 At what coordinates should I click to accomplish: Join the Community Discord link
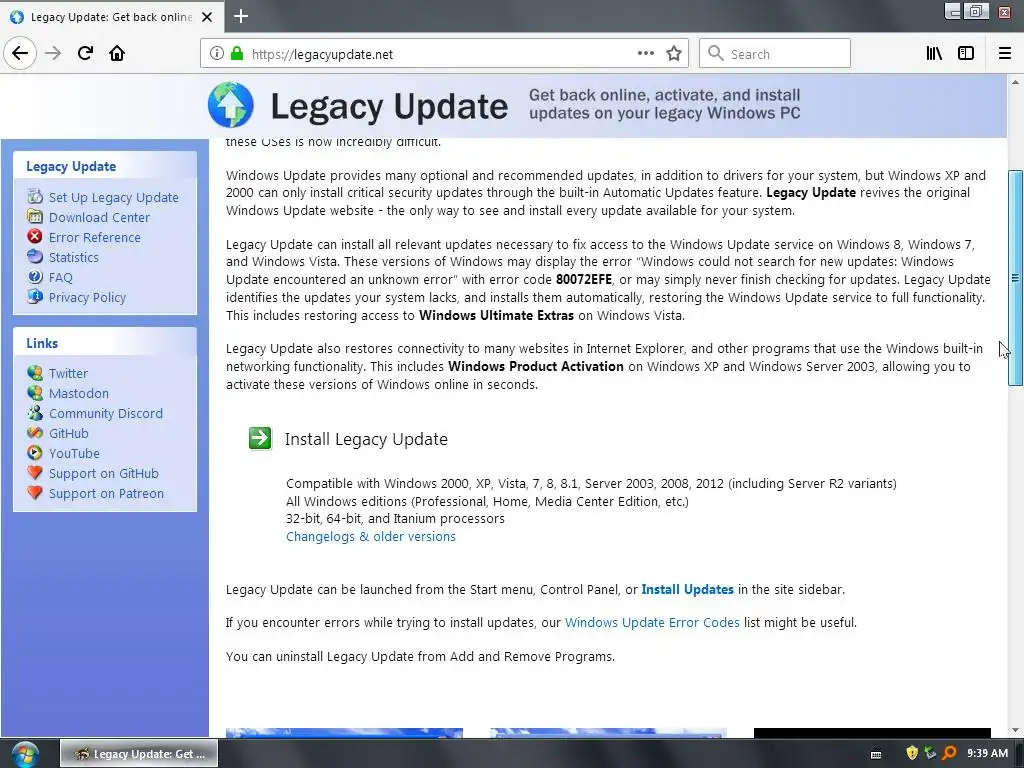click(x=106, y=413)
